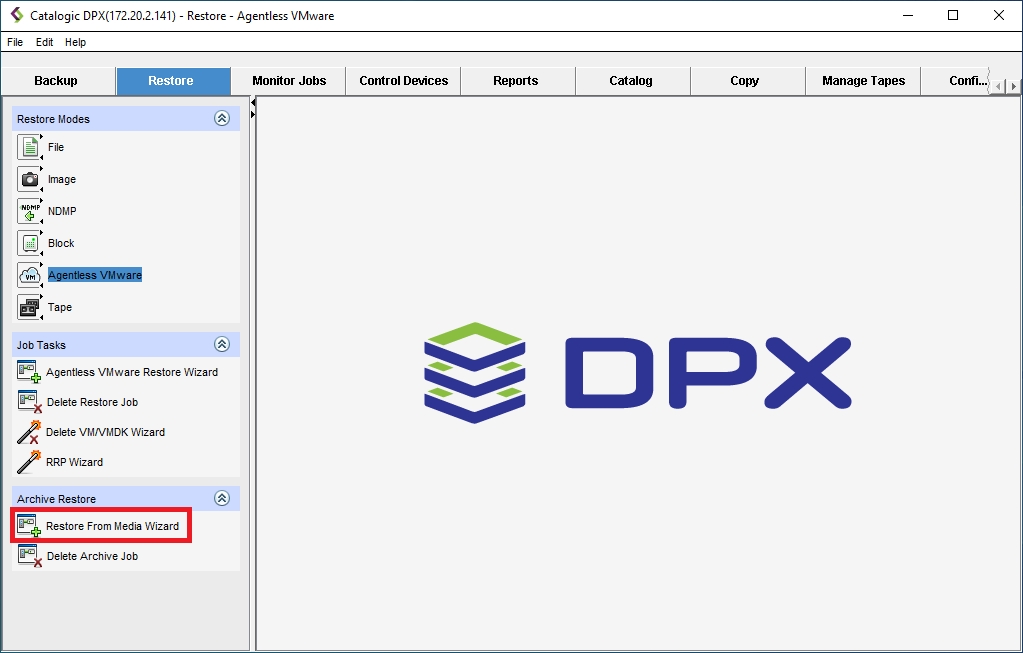Viewport: 1023px width, 653px height.
Task: Collapse the Job Tasks section
Action: click(222, 345)
